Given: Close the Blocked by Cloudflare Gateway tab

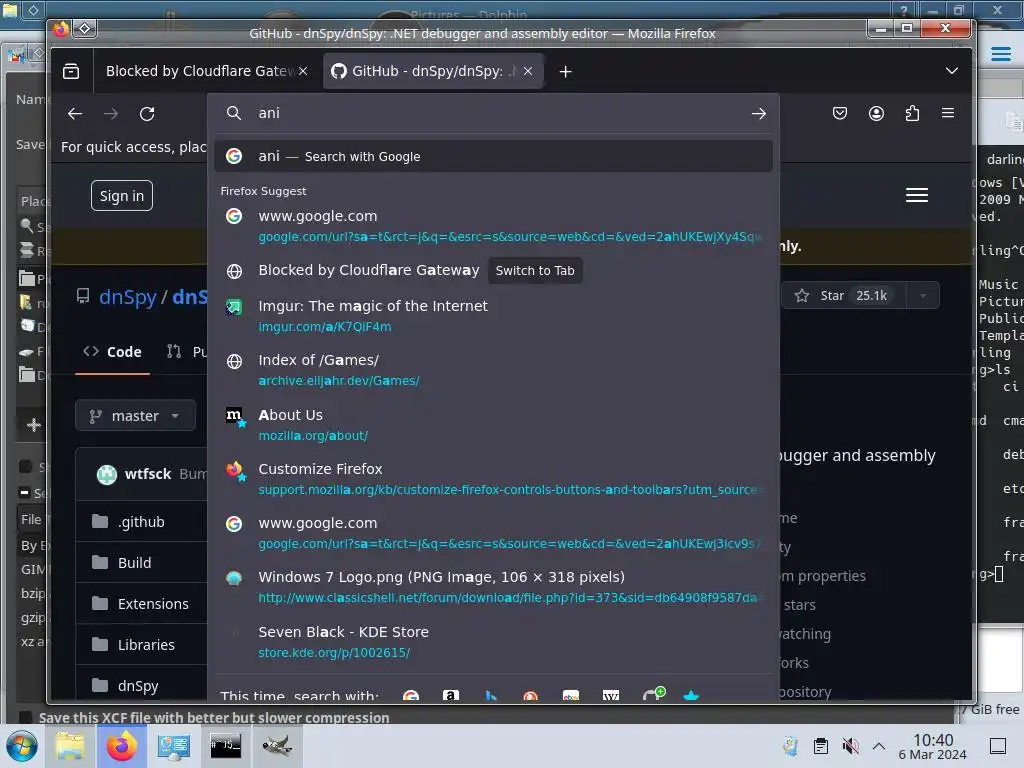Looking at the screenshot, I should click(x=303, y=71).
